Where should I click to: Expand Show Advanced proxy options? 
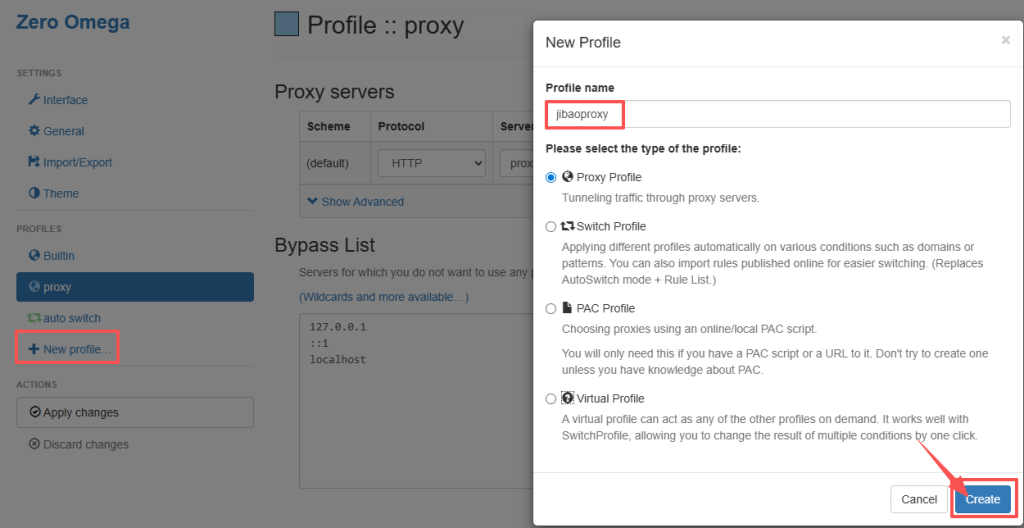(x=355, y=202)
